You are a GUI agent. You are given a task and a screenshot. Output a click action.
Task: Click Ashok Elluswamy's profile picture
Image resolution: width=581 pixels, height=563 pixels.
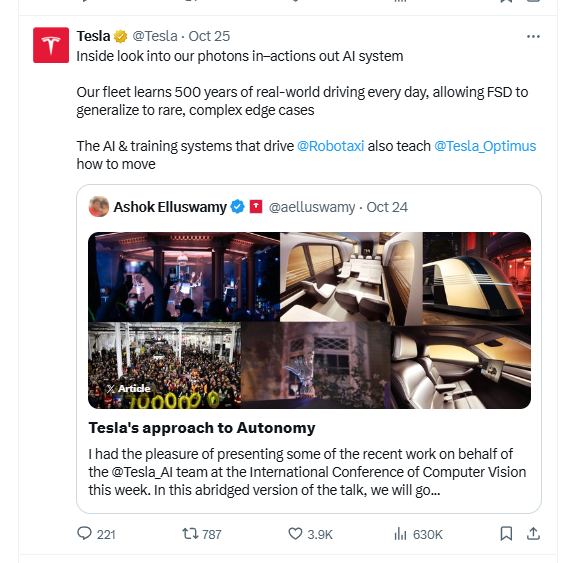click(x=99, y=207)
